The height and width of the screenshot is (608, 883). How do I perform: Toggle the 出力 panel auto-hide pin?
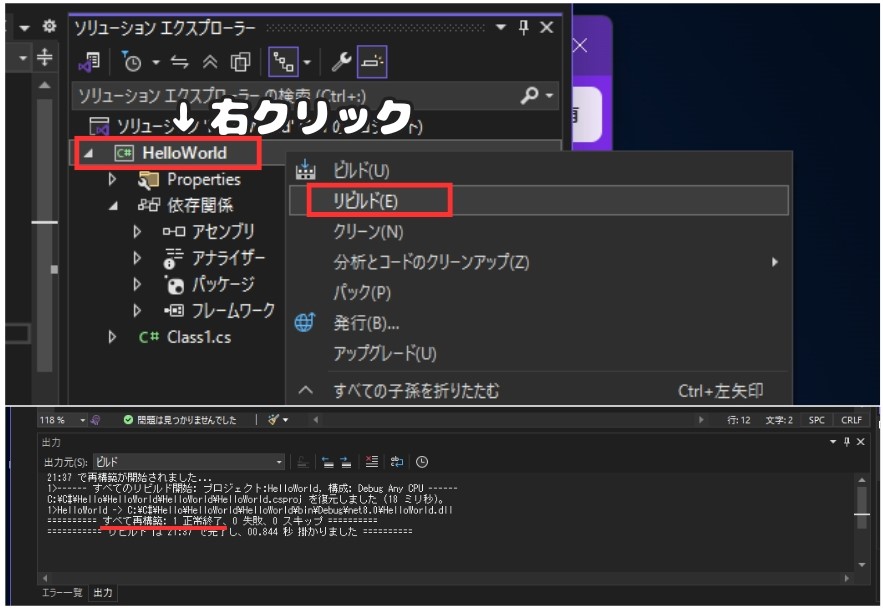tap(846, 442)
